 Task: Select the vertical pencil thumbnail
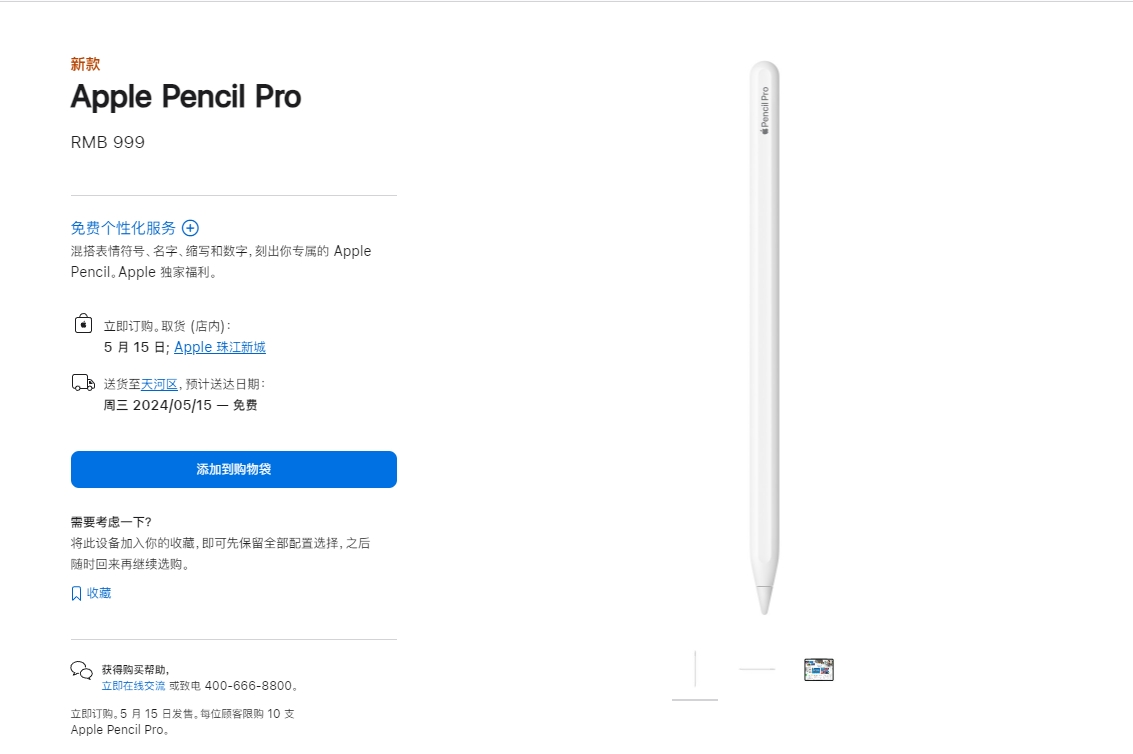point(695,669)
